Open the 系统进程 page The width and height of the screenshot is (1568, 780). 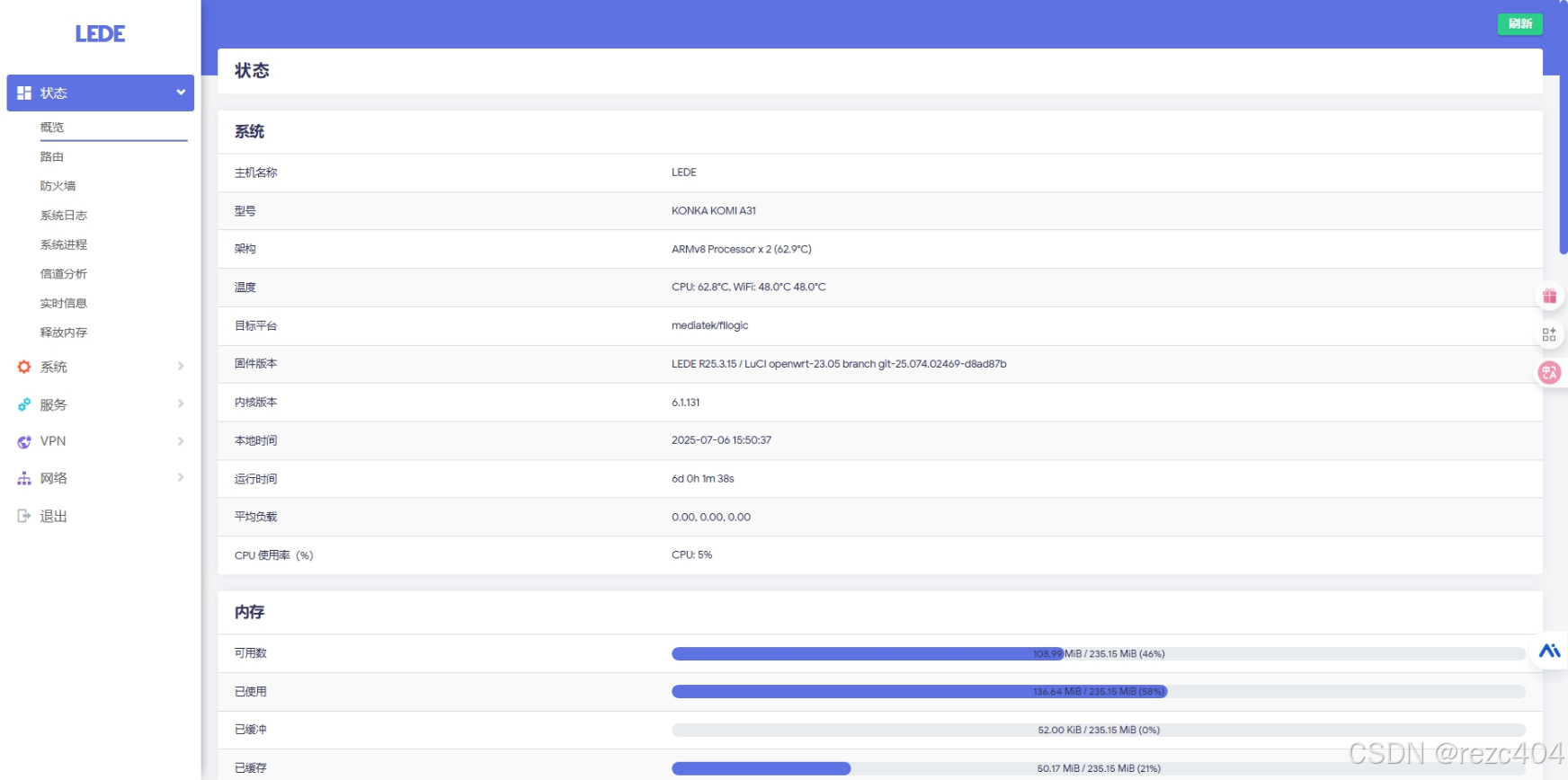(64, 244)
